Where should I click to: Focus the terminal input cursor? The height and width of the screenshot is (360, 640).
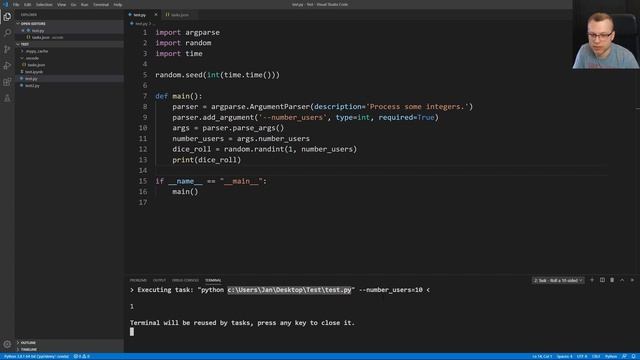click(x=132, y=331)
